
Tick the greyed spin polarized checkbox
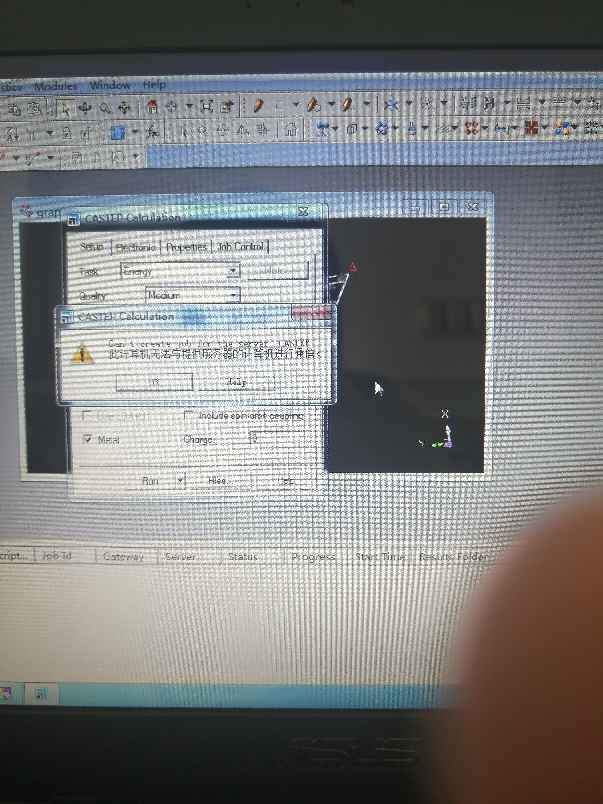point(88,416)
